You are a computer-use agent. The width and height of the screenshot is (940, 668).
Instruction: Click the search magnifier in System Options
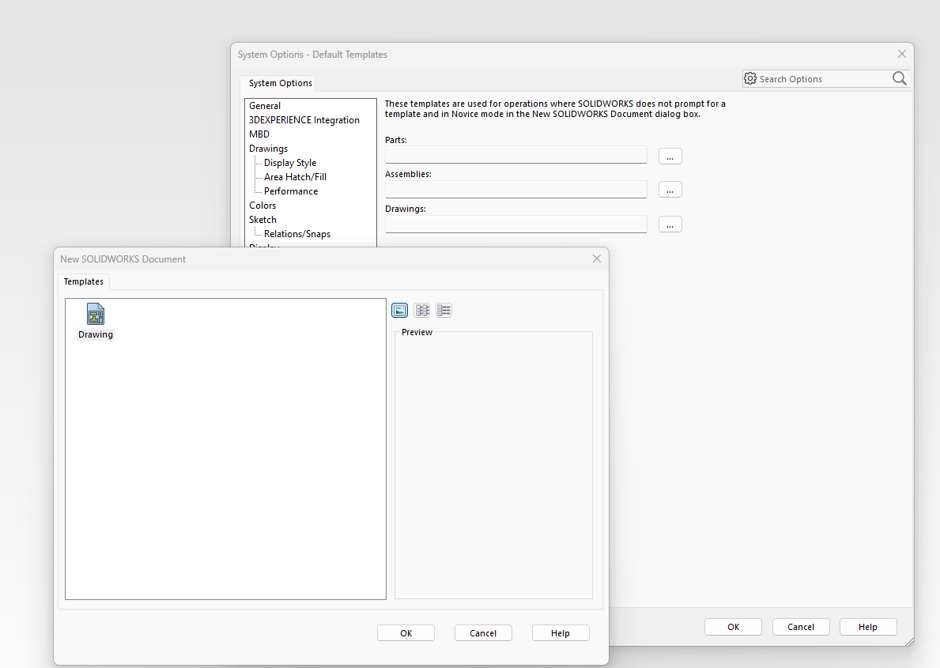(899, 79)
